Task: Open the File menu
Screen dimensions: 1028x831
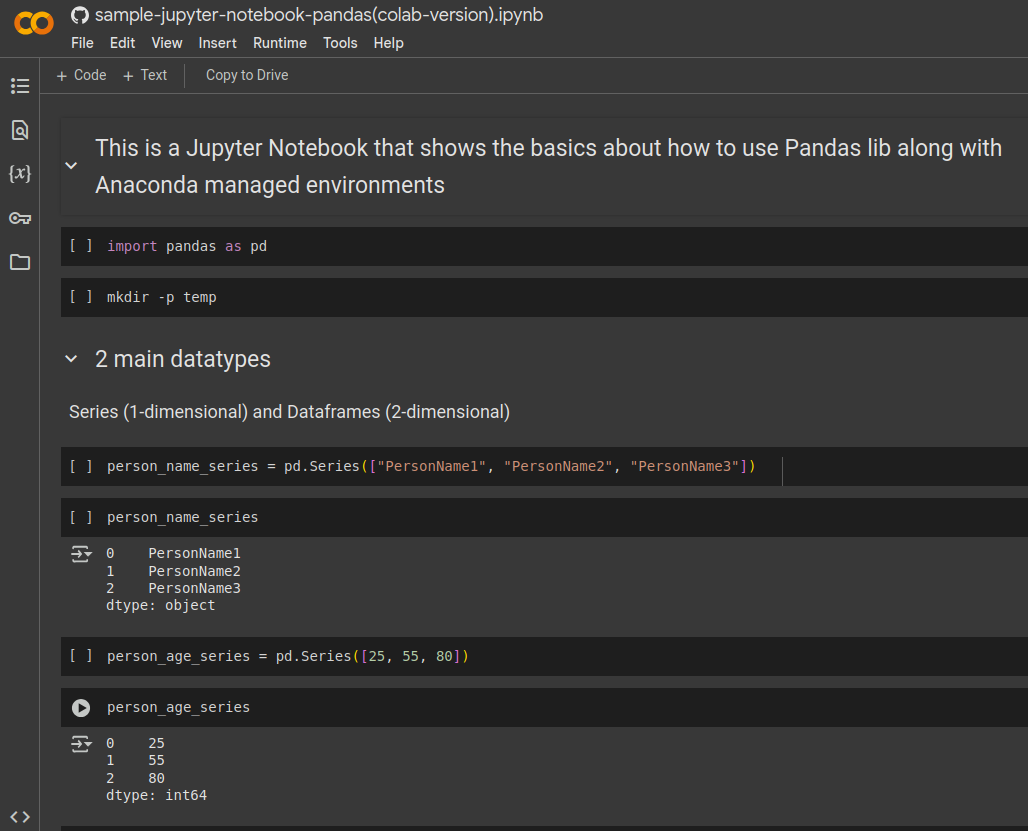Action: 82,43
